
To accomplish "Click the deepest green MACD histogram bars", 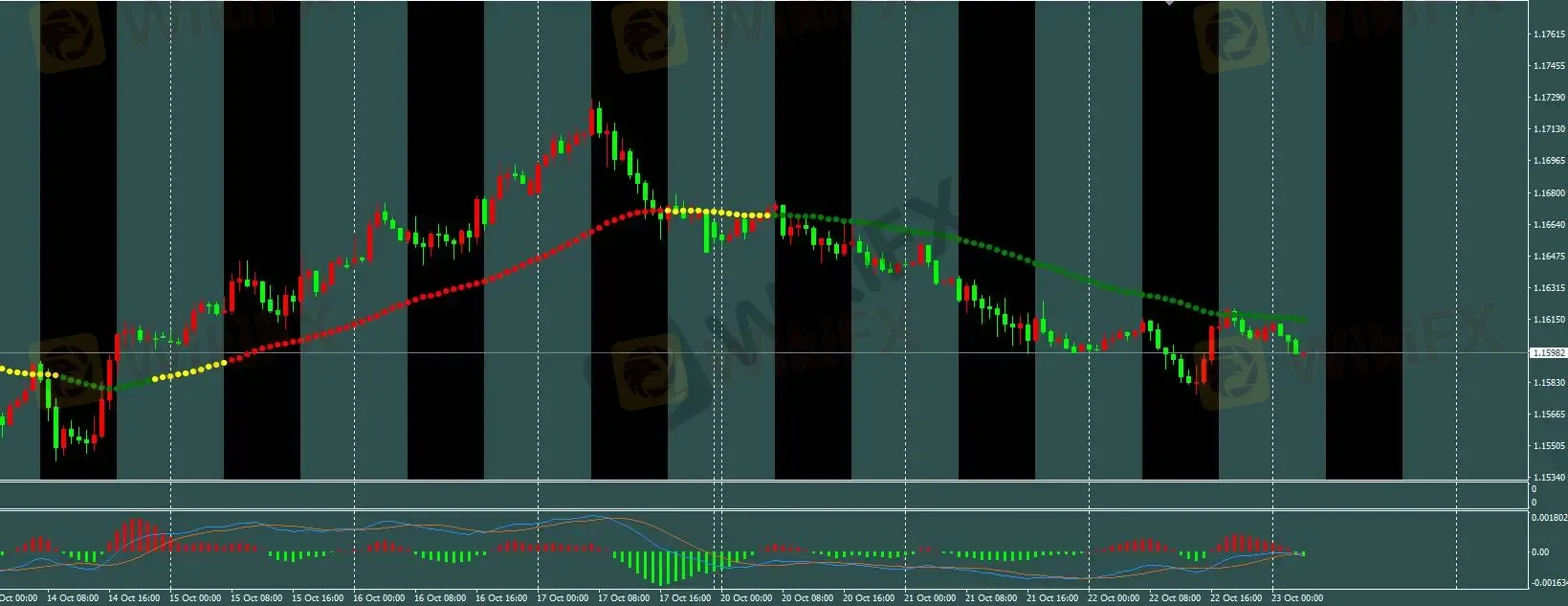I will 661,569.
